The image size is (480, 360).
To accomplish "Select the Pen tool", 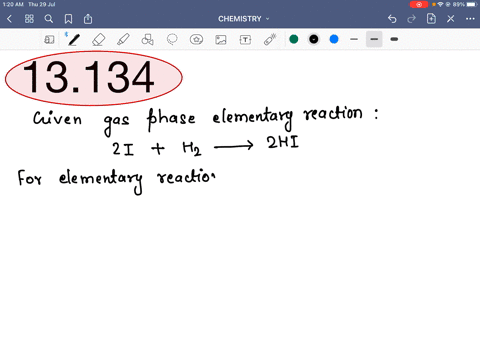I will 74,40.
